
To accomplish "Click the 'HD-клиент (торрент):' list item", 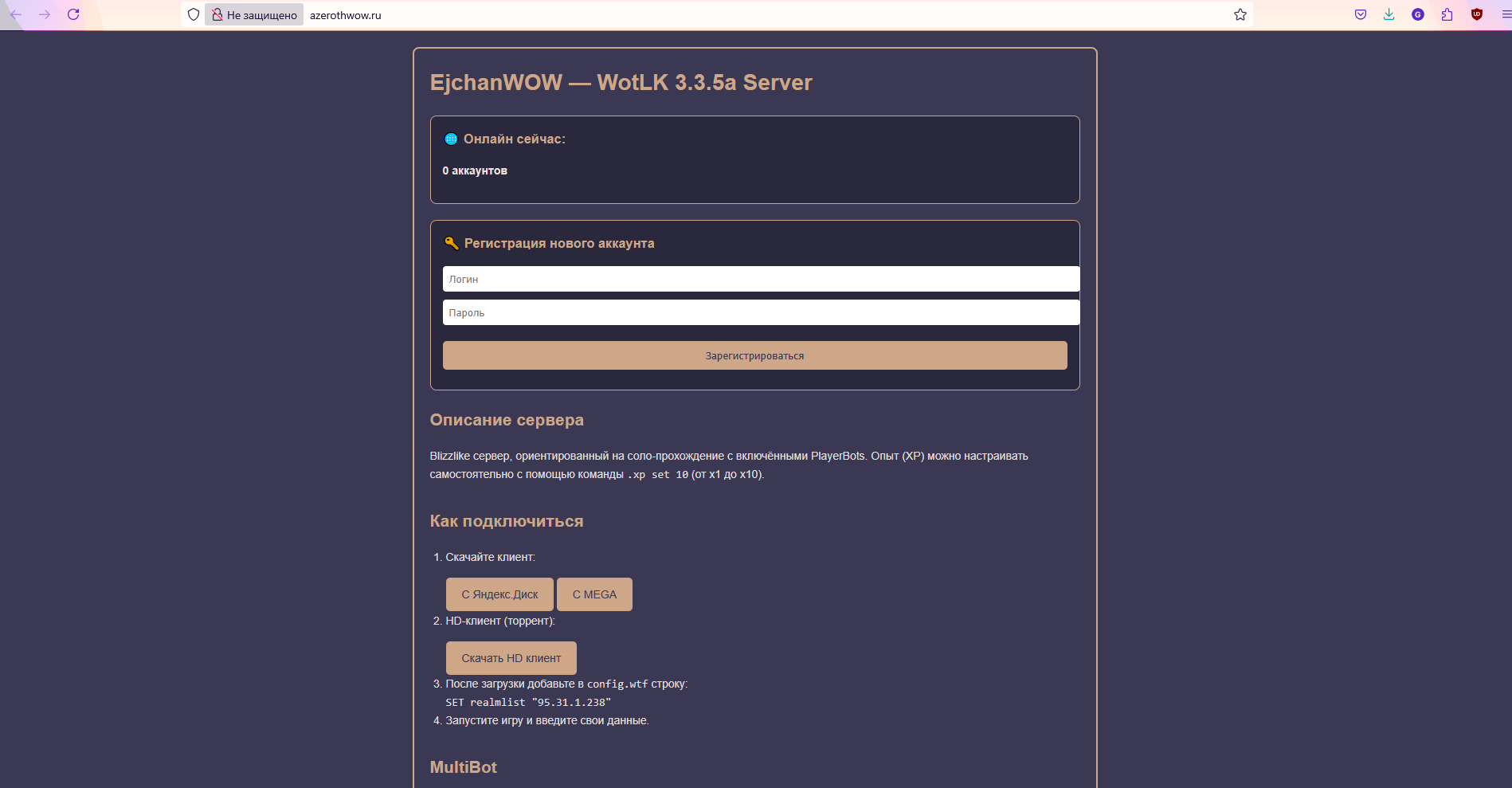I will click(500, 621).
